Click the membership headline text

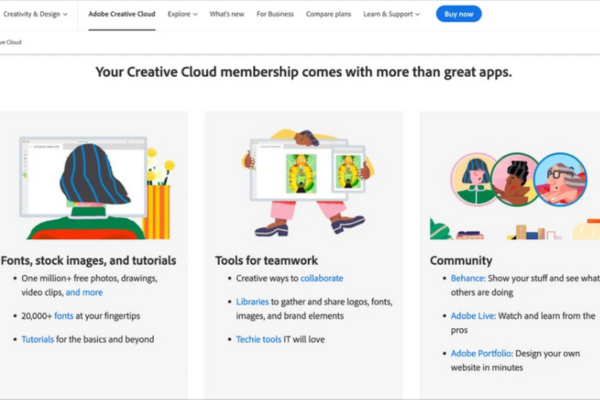click(x=303, y=72)
